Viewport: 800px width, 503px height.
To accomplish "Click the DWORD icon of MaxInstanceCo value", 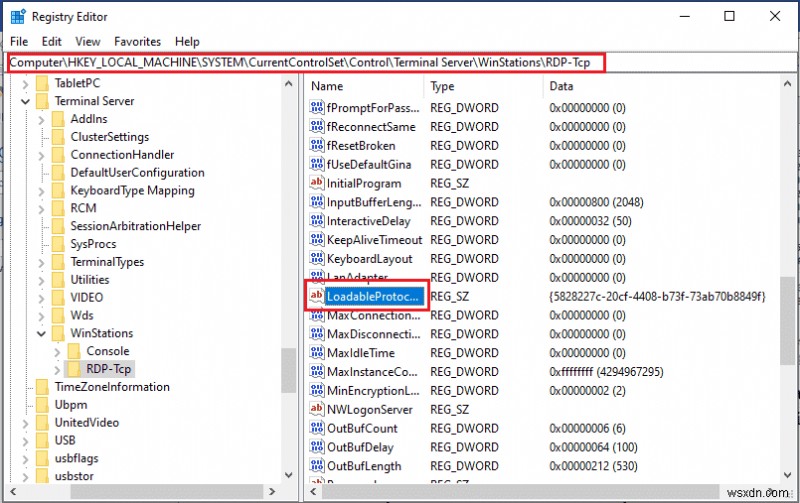I will (x=317, y=372).
